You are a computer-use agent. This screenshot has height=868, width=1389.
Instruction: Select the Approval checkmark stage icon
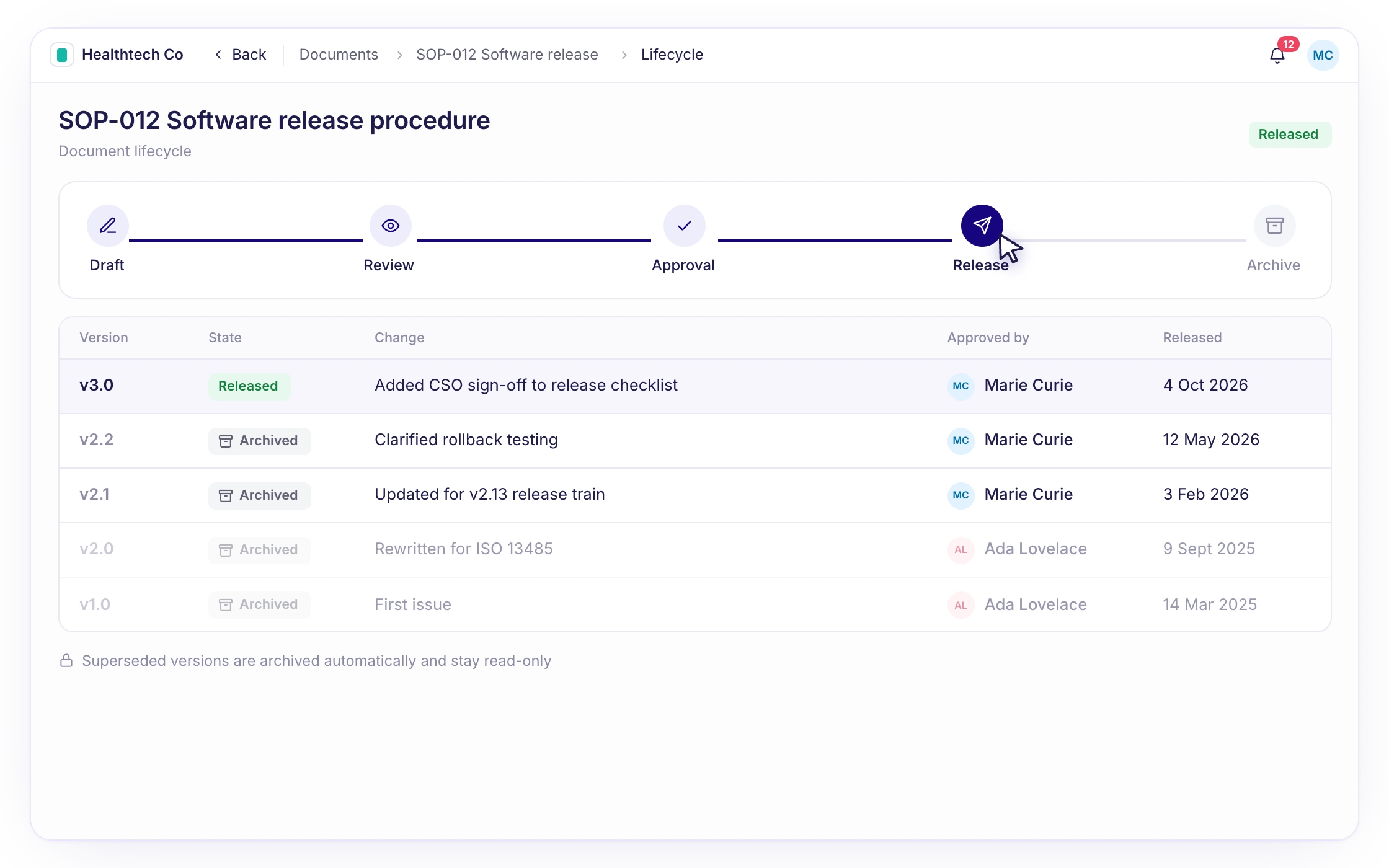point(684,226)
